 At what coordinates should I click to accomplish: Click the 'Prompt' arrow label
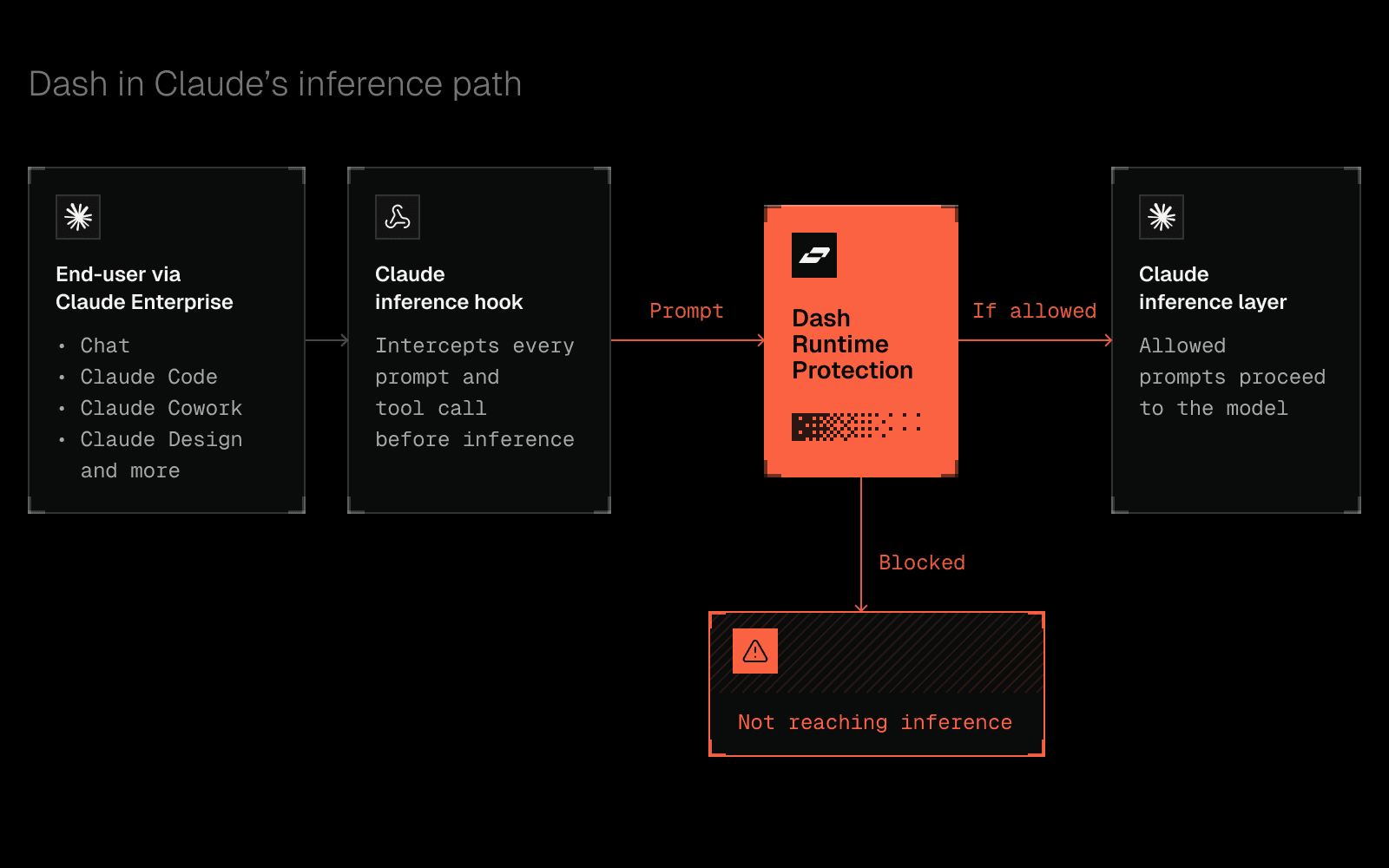(687, 311)
